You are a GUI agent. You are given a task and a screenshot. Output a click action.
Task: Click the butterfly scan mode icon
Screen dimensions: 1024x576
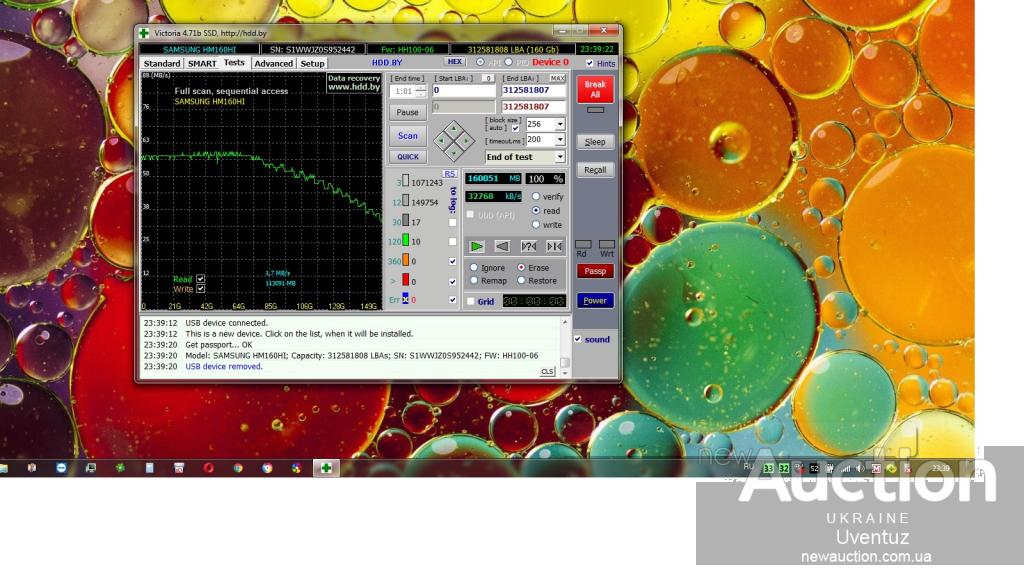click(554, 246)
